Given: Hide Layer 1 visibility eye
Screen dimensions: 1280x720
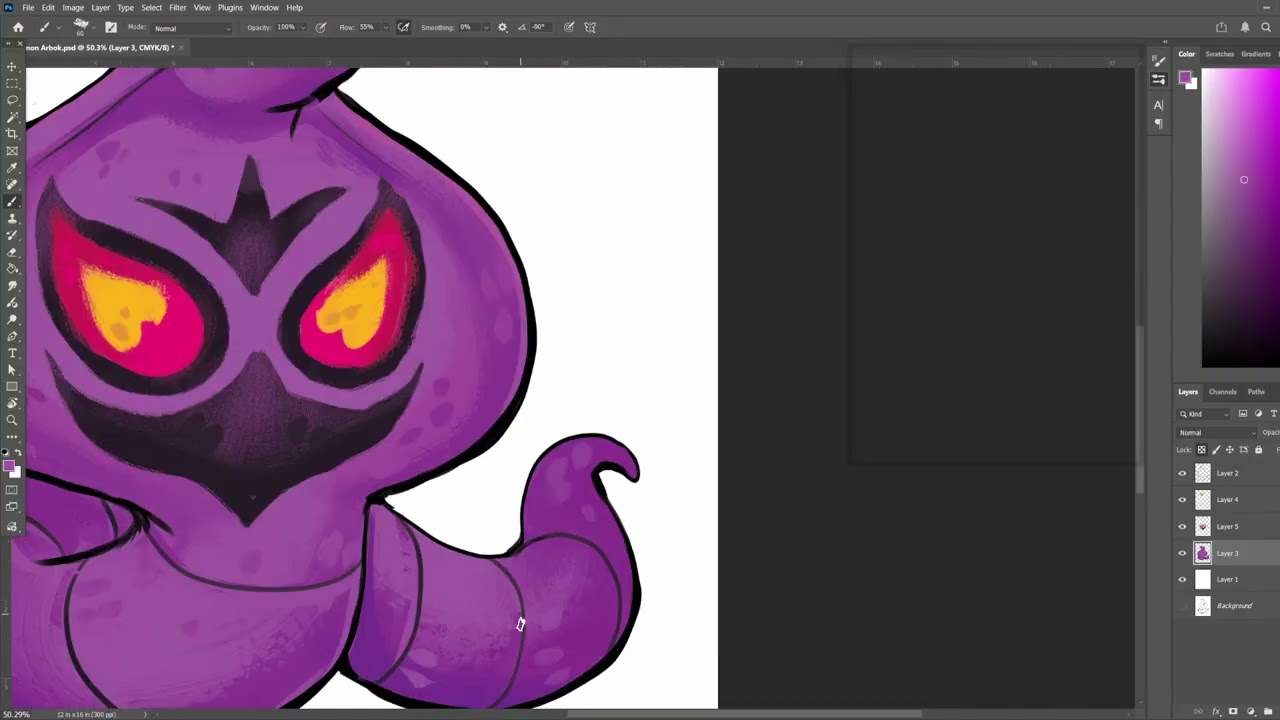Looking at the screenshot, I should [1182, 579].
